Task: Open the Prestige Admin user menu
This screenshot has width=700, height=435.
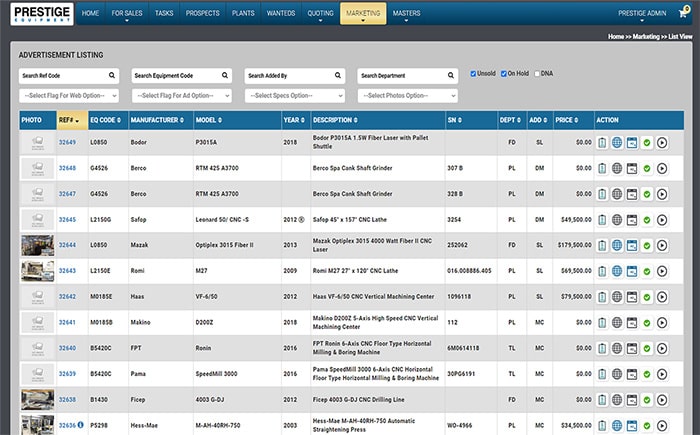Action: [642, 13]
